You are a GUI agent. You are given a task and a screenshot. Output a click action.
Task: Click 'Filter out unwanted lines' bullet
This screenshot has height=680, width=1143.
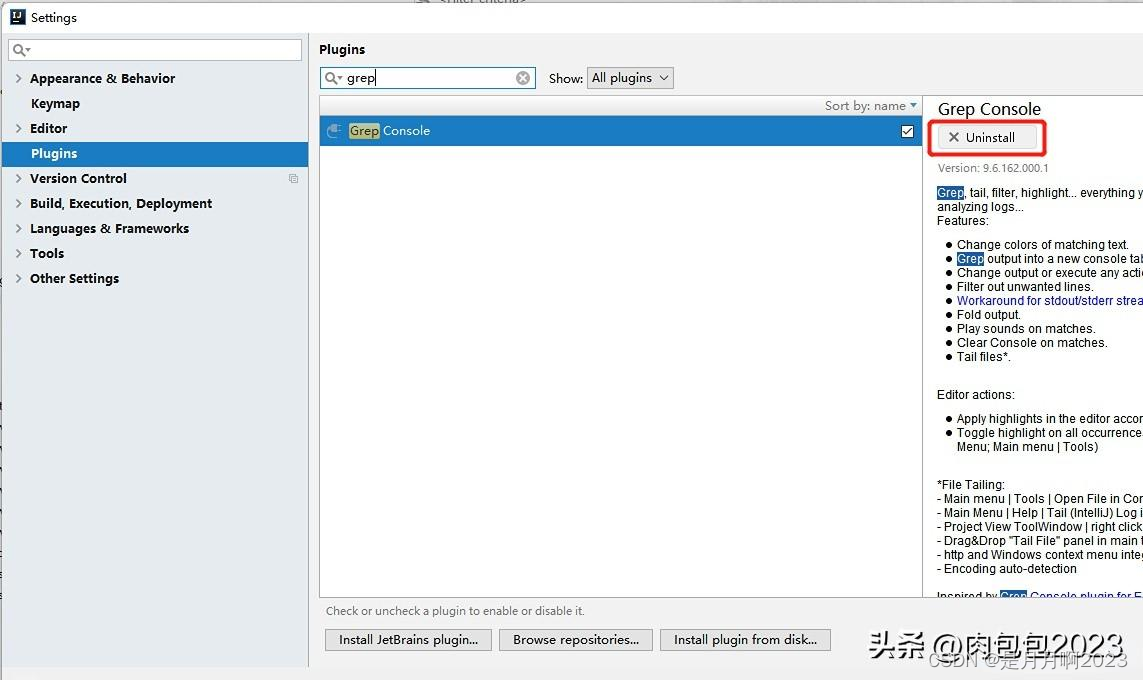click(1025, 286)
